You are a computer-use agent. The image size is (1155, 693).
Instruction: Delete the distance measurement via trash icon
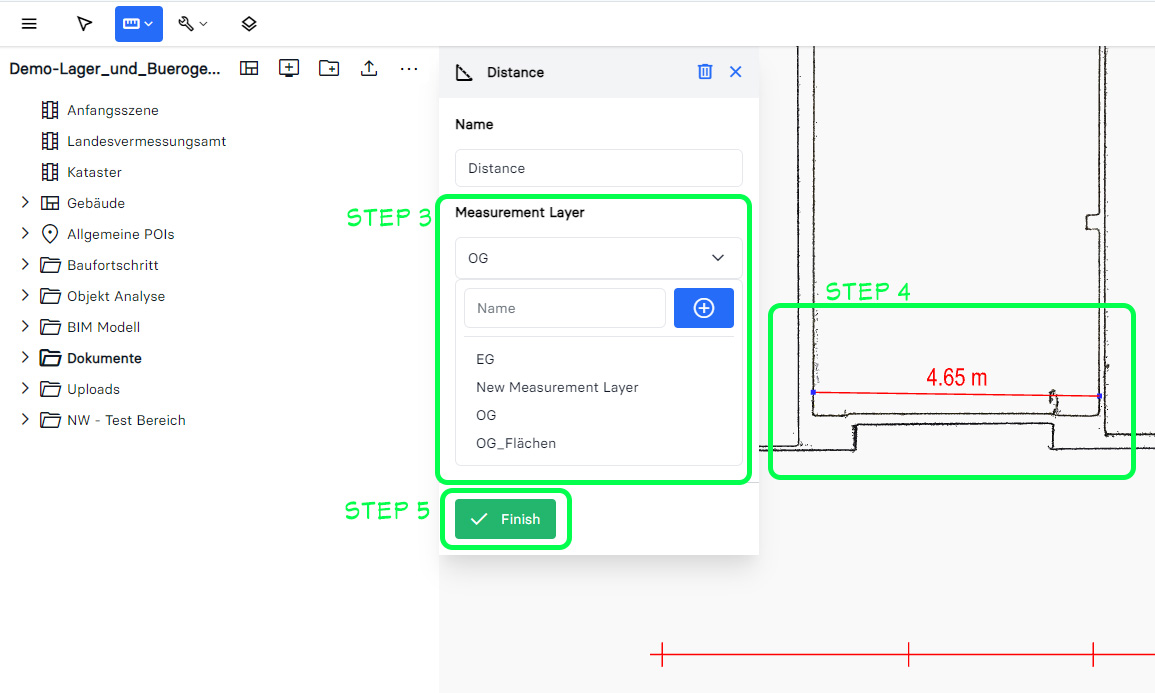tap(705, 72)
